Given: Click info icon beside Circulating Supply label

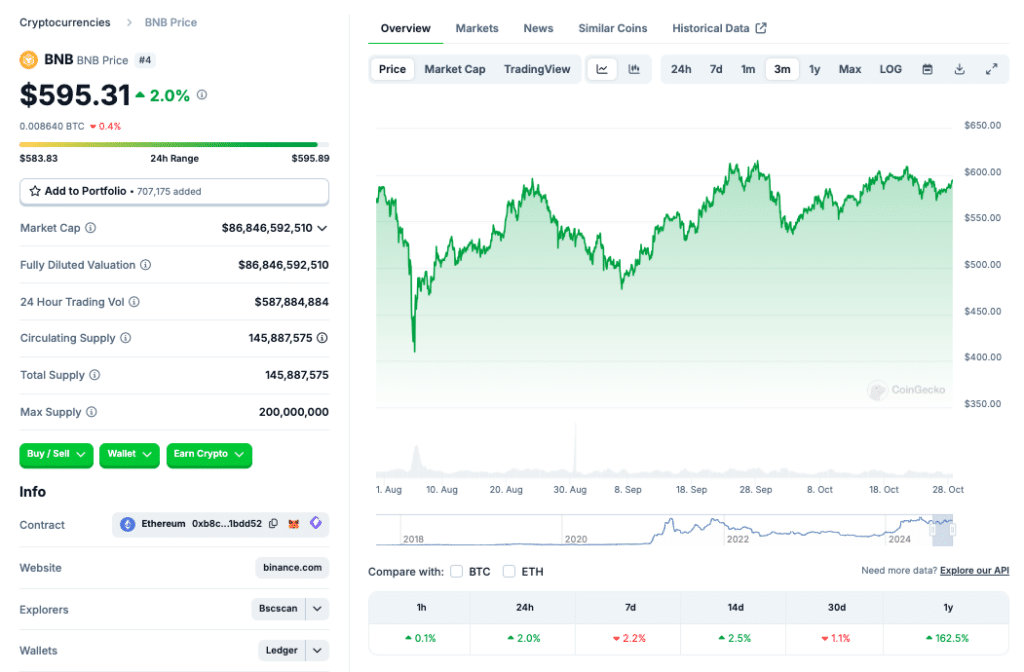Looking at the screenshot, I should click(125, 338).
